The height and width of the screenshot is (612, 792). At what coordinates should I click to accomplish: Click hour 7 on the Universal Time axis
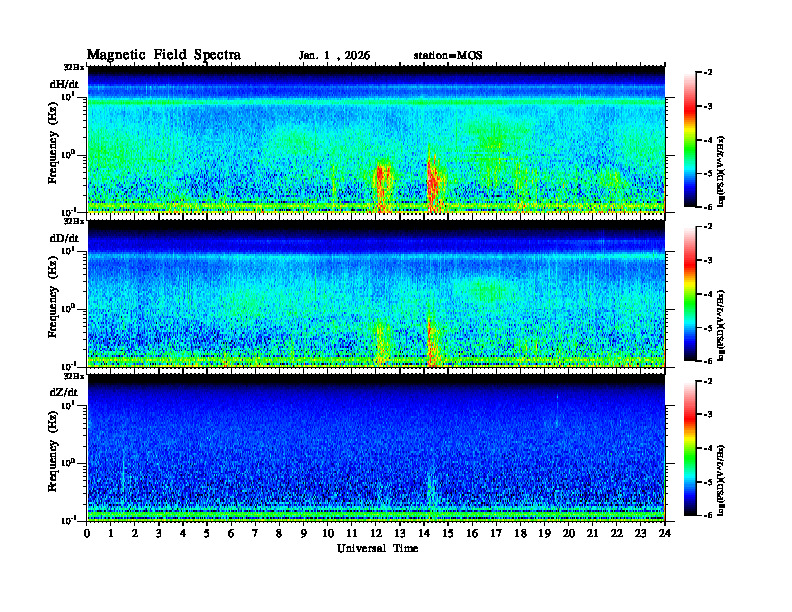point(256,534)
